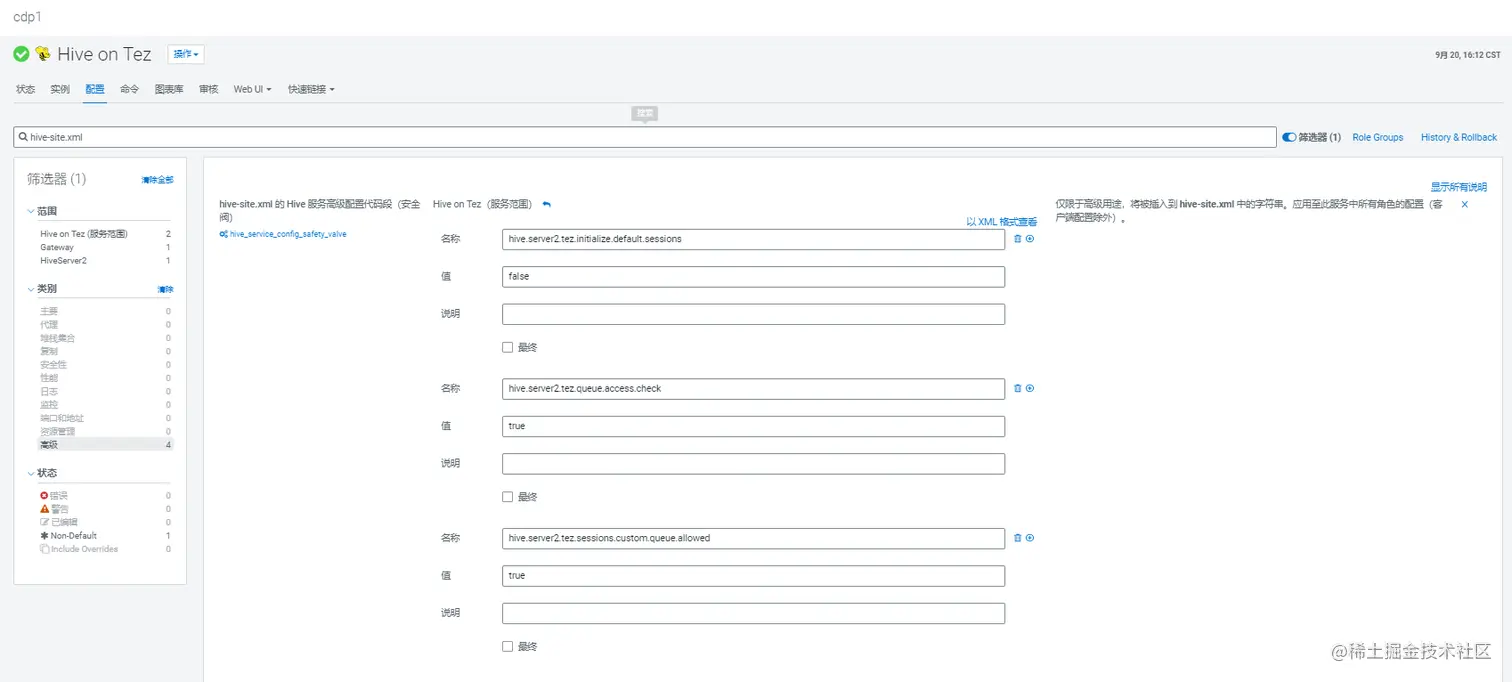Switch to the 状态 tab

pos(25,89)
